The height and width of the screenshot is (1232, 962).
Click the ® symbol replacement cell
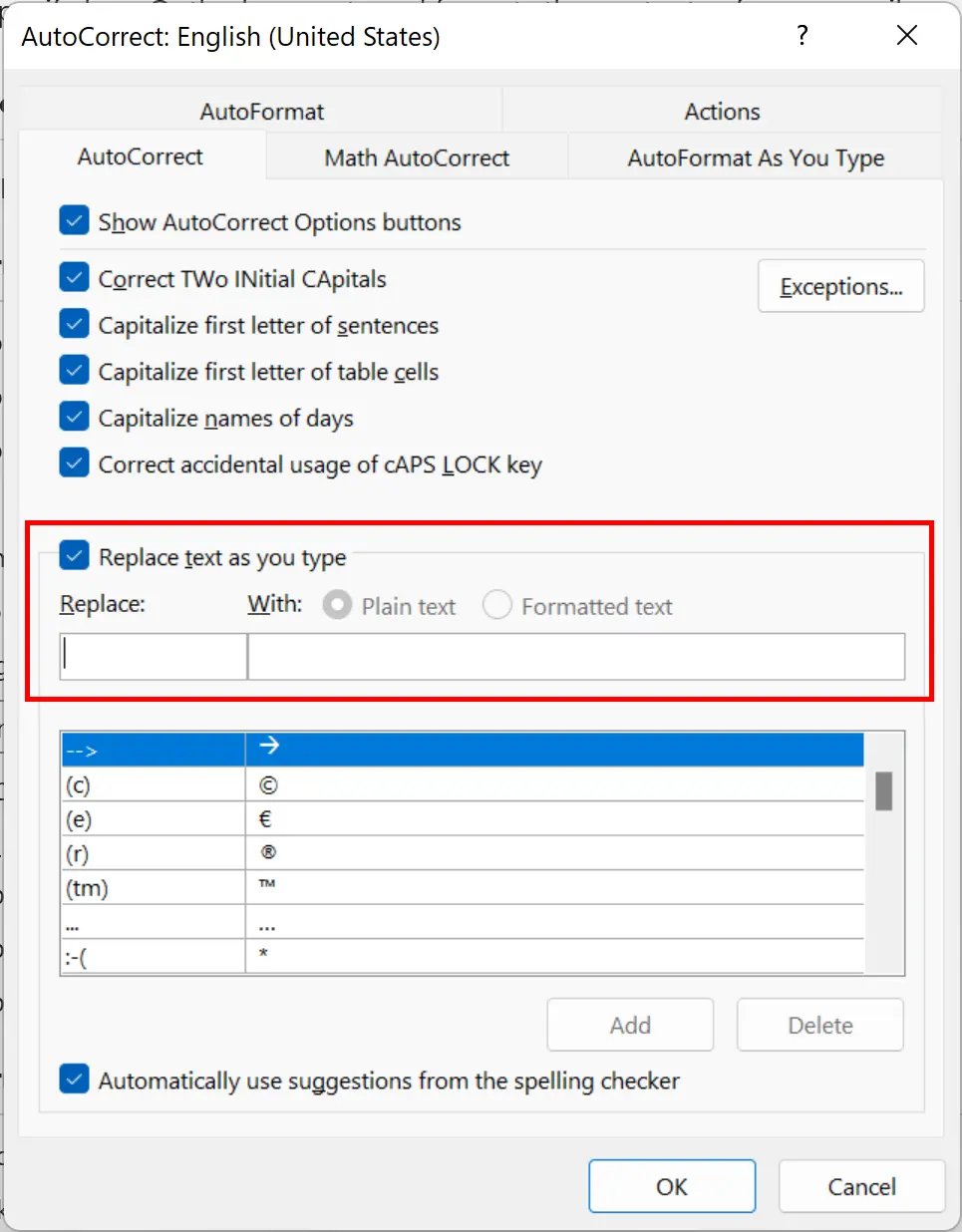point(554,853)
